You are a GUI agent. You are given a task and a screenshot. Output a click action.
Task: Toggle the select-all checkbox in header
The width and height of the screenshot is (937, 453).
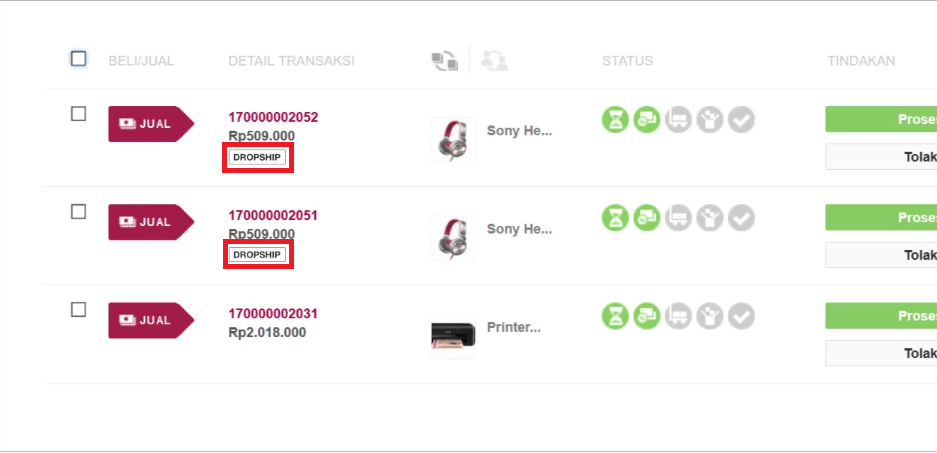pyautogui.click(x=78, y=59)
